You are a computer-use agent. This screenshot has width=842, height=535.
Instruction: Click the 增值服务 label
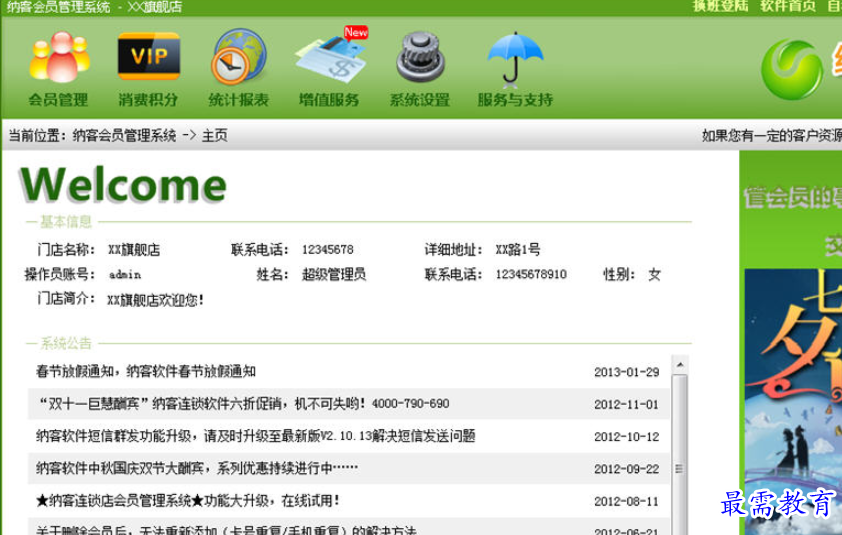[x=329, y=100]
